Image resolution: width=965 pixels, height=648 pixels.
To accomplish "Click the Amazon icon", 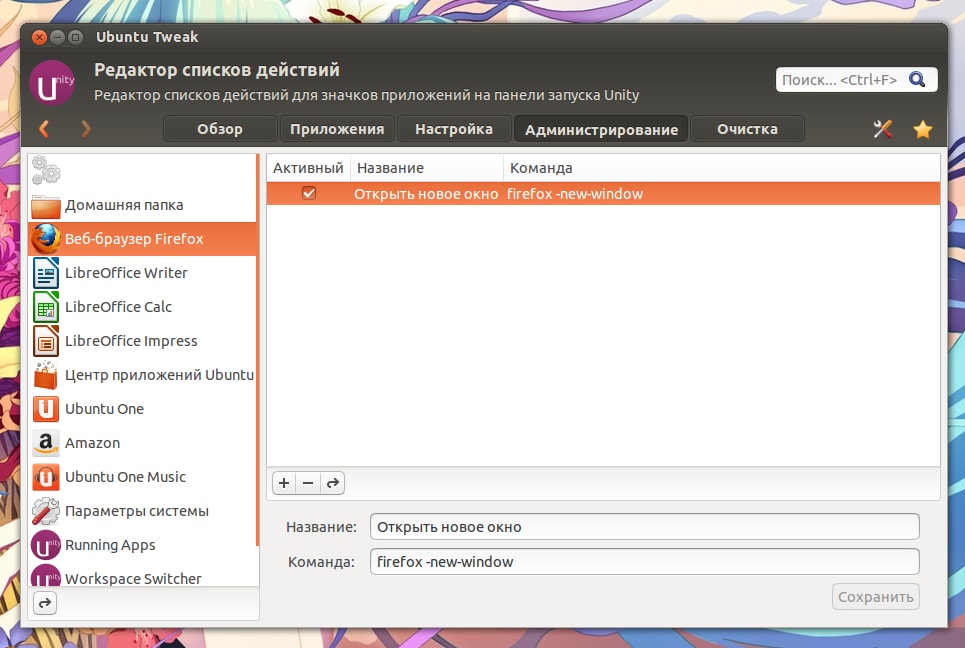I will coord(46,443).
